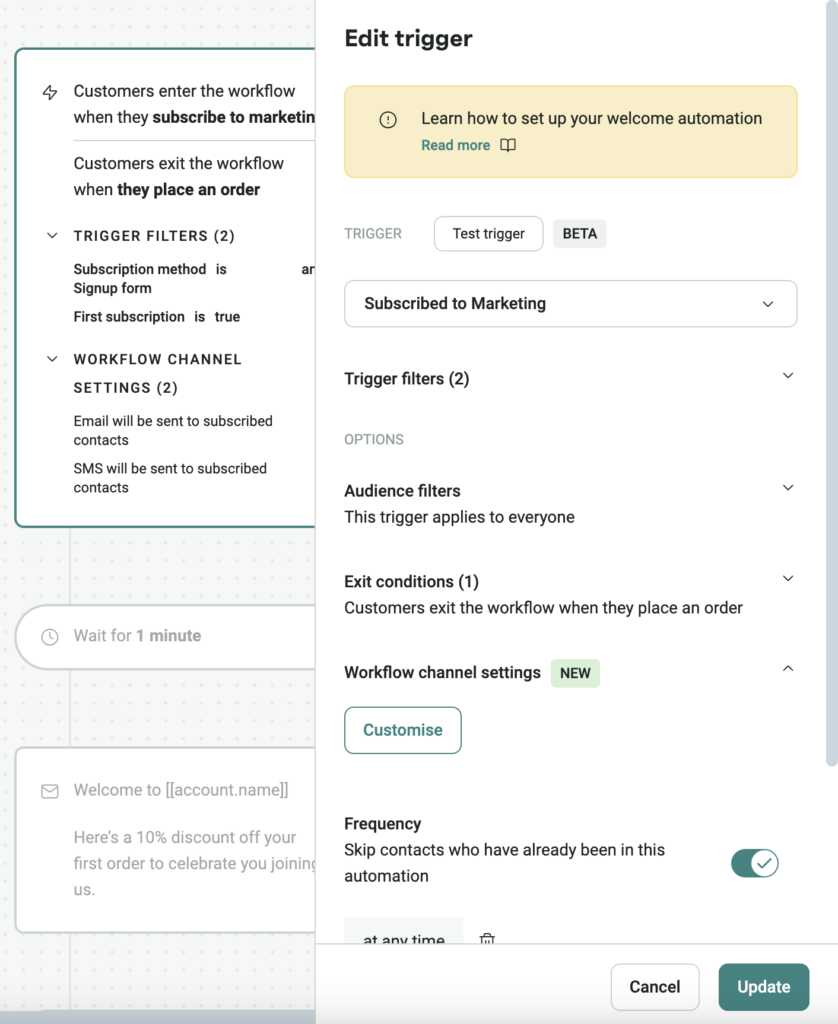Cancel the trigger edits

click(654, 987)
